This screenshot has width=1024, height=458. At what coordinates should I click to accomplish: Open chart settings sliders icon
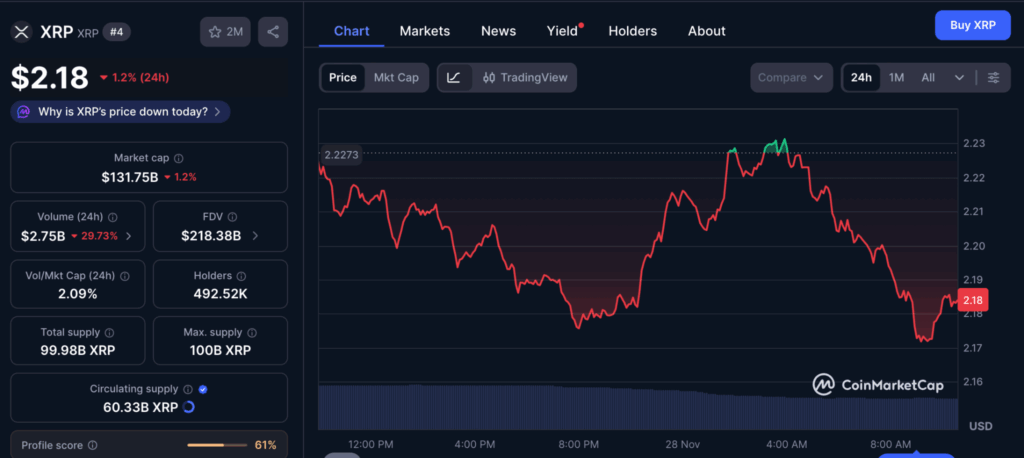tap(993, 78)
